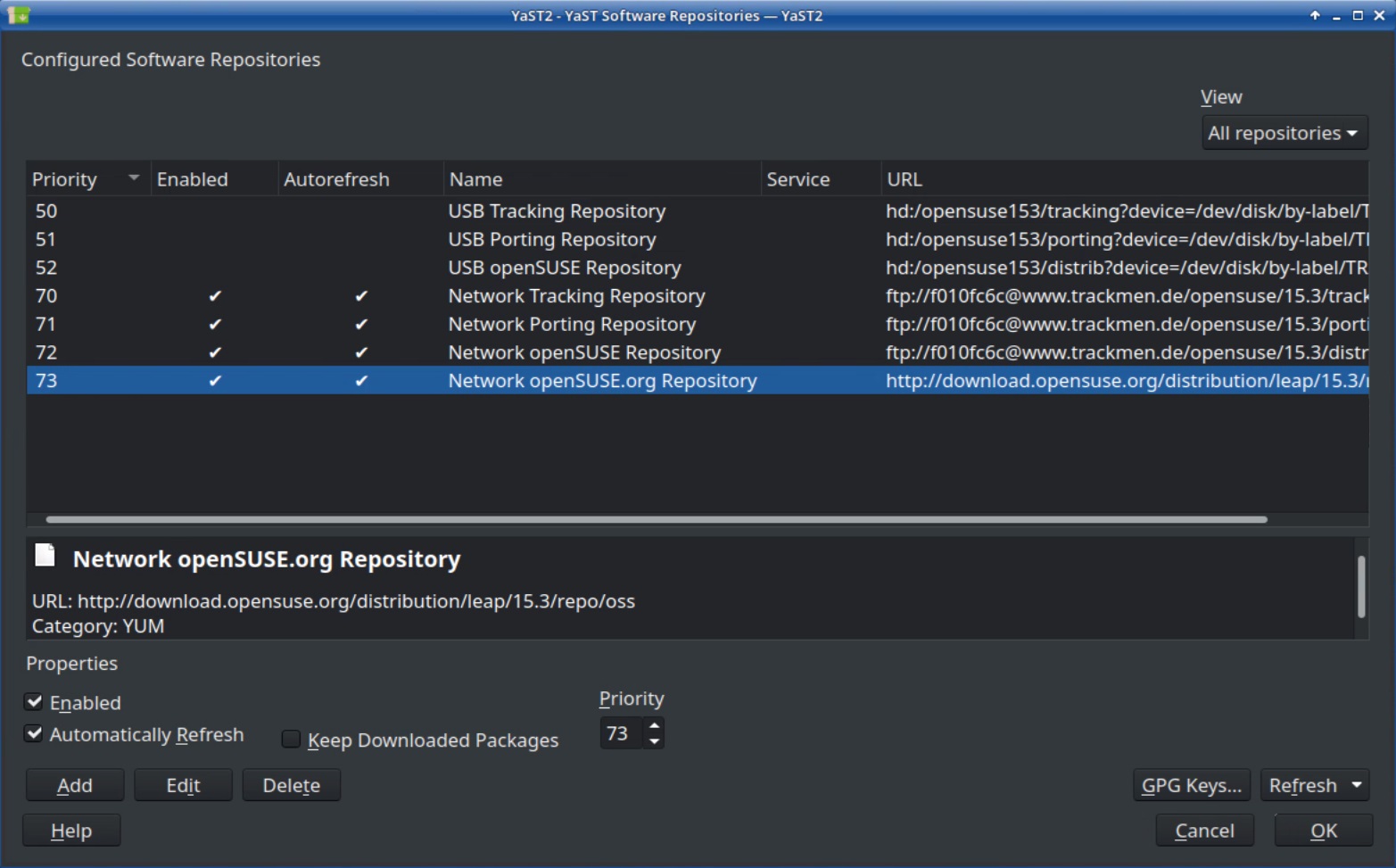Open the All repositories view dropdown
Image resolution: width=1396 pixels, height=868 pixels.
[1284, 132]
